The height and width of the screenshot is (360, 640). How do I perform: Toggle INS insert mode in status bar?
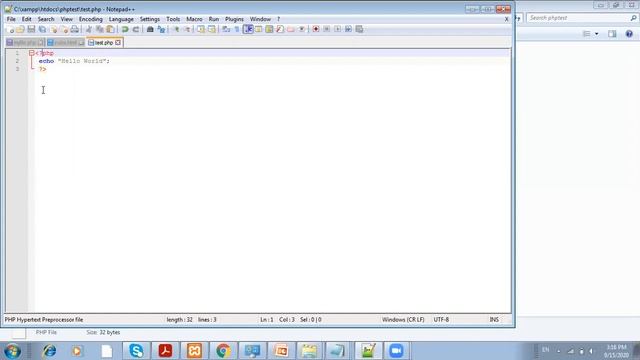point(494,320)
